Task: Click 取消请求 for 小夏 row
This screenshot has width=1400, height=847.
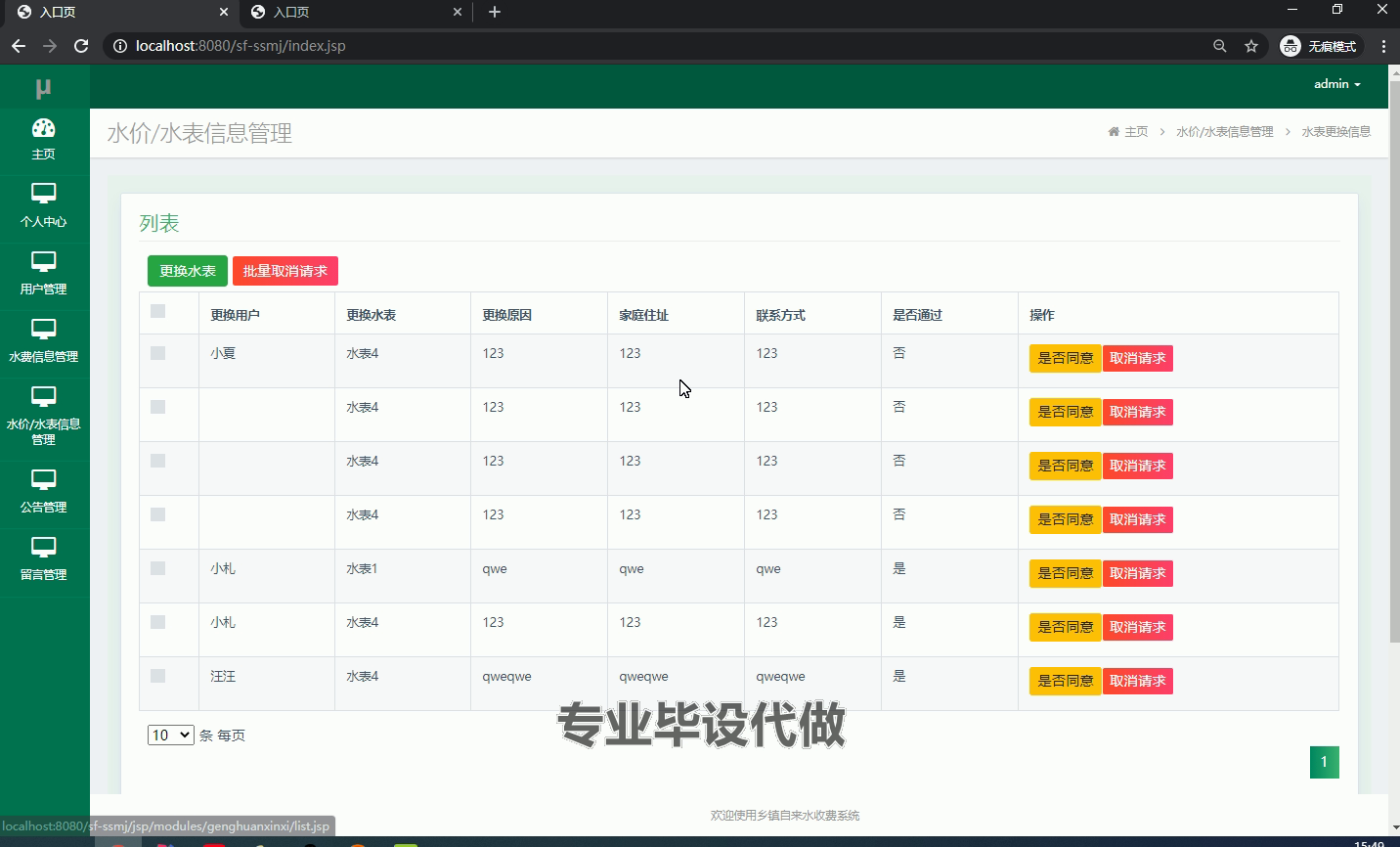Action: click(x=1137, y=358)
